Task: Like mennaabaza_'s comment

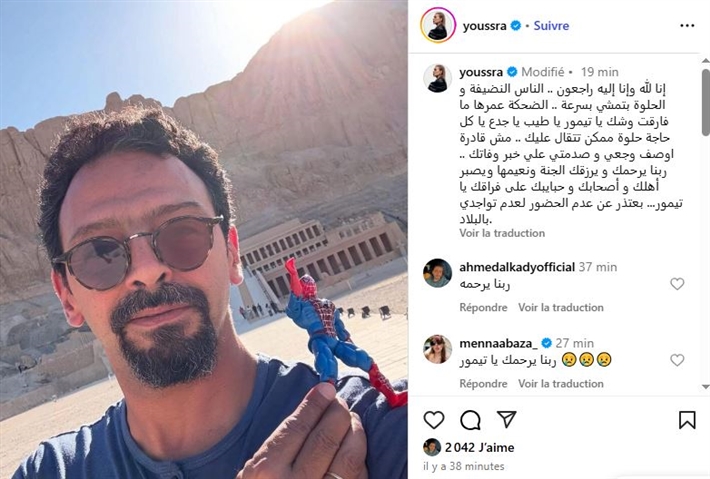Action: tap(677, 360)
